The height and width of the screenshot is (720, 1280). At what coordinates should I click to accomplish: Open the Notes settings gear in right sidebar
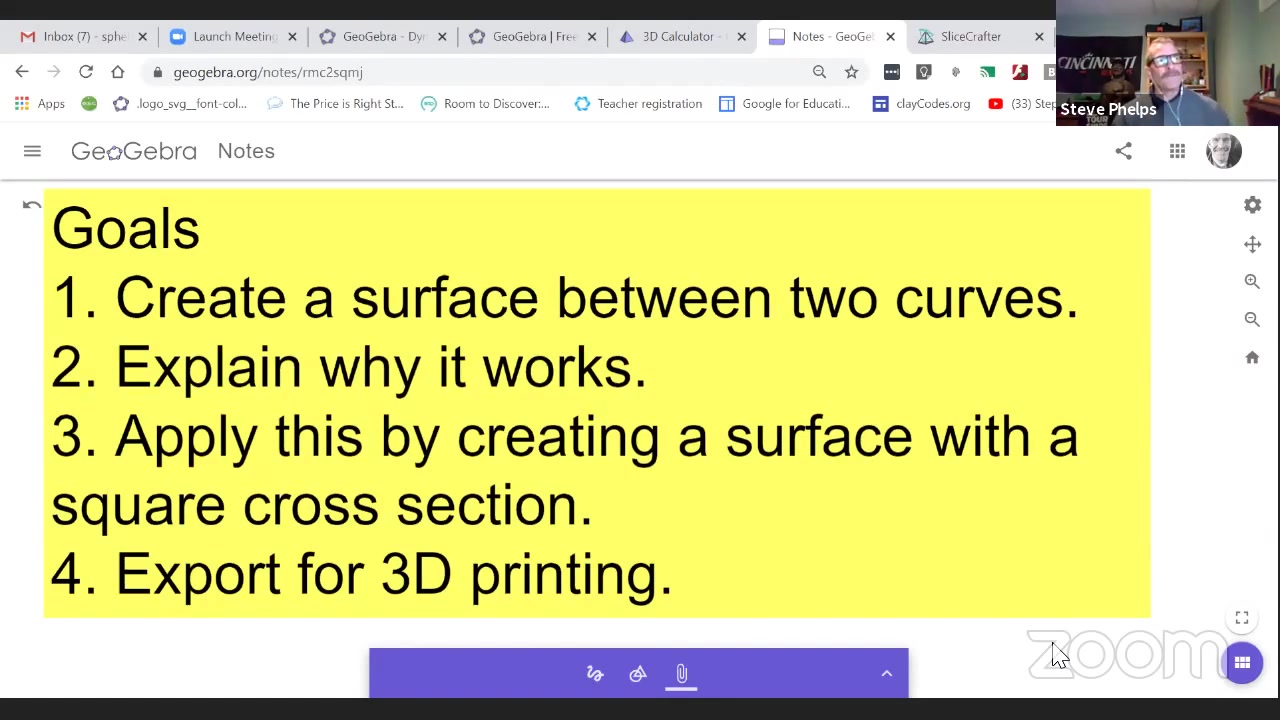[1252, 205]
